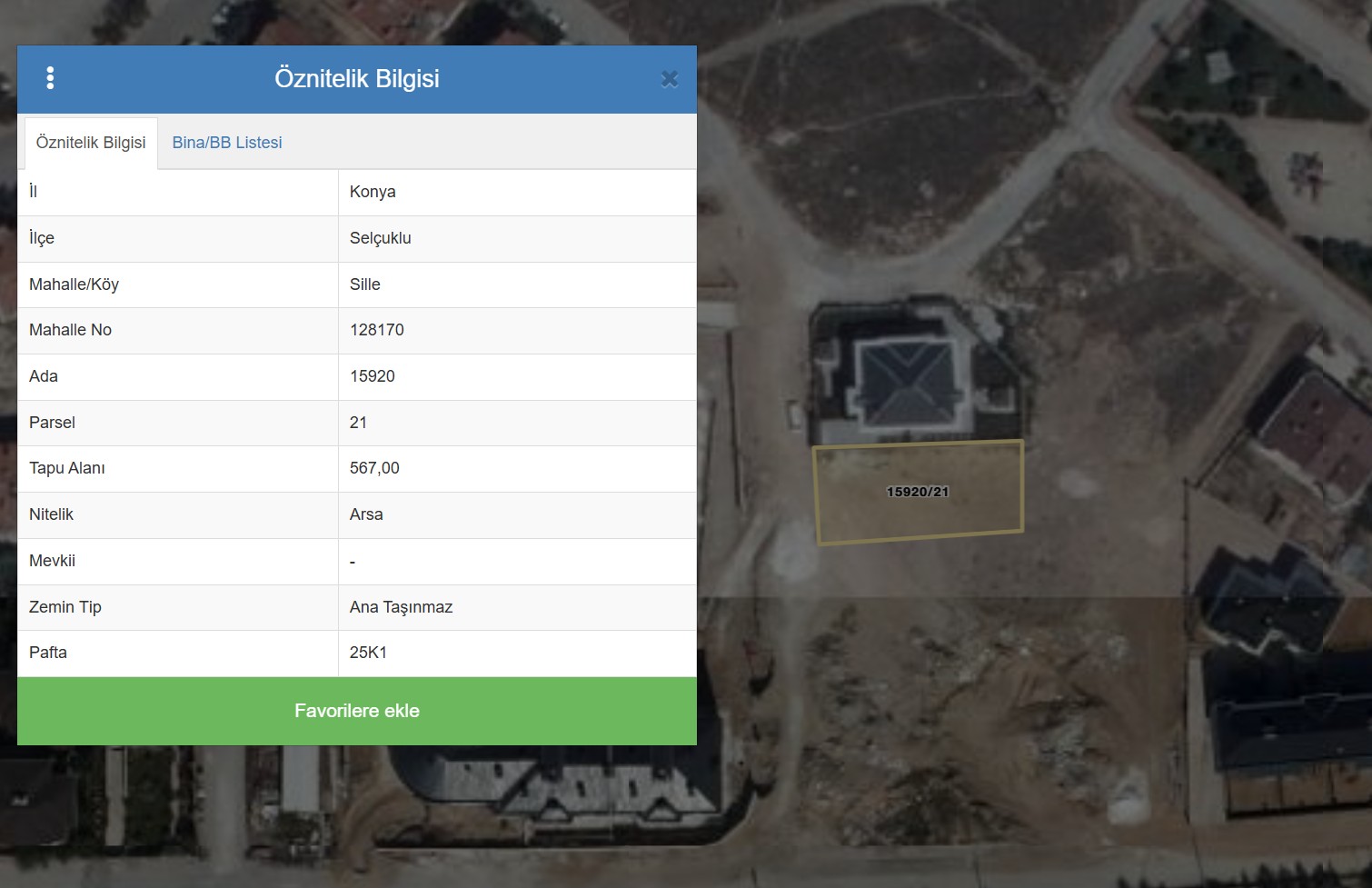Select the Selçuklu district value
The height and width of the screenshot is (888, 1372).
(x=380, y=238)
